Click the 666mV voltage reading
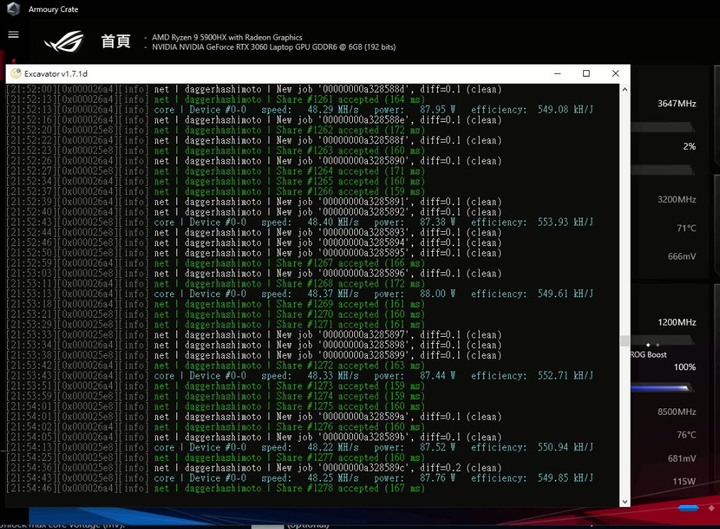The height and width of the screenshot is (529, 720). [681, 256]
